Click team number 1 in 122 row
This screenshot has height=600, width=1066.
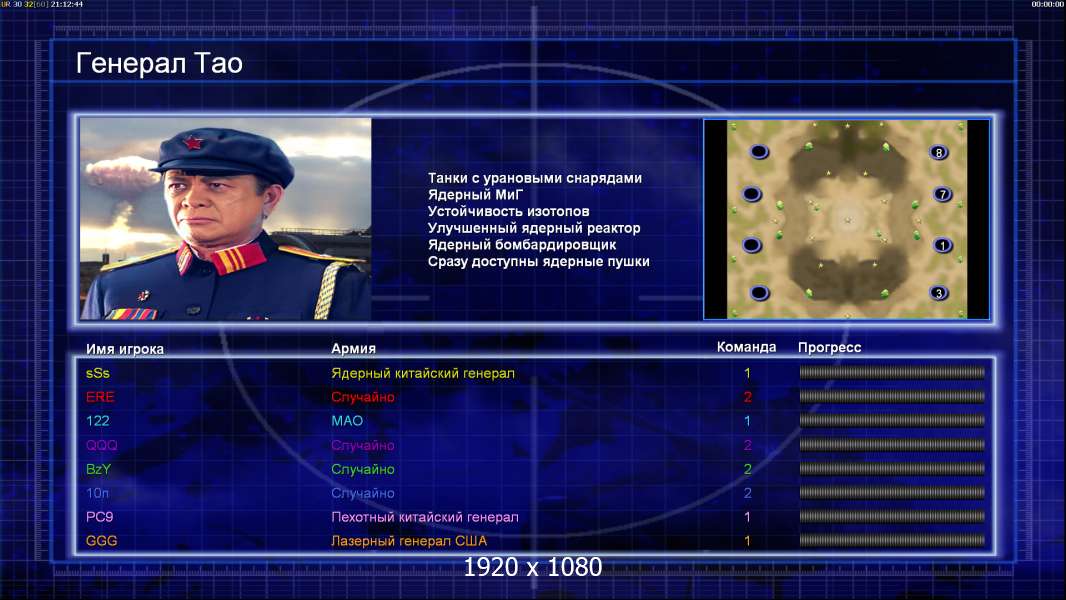point(747,421)
